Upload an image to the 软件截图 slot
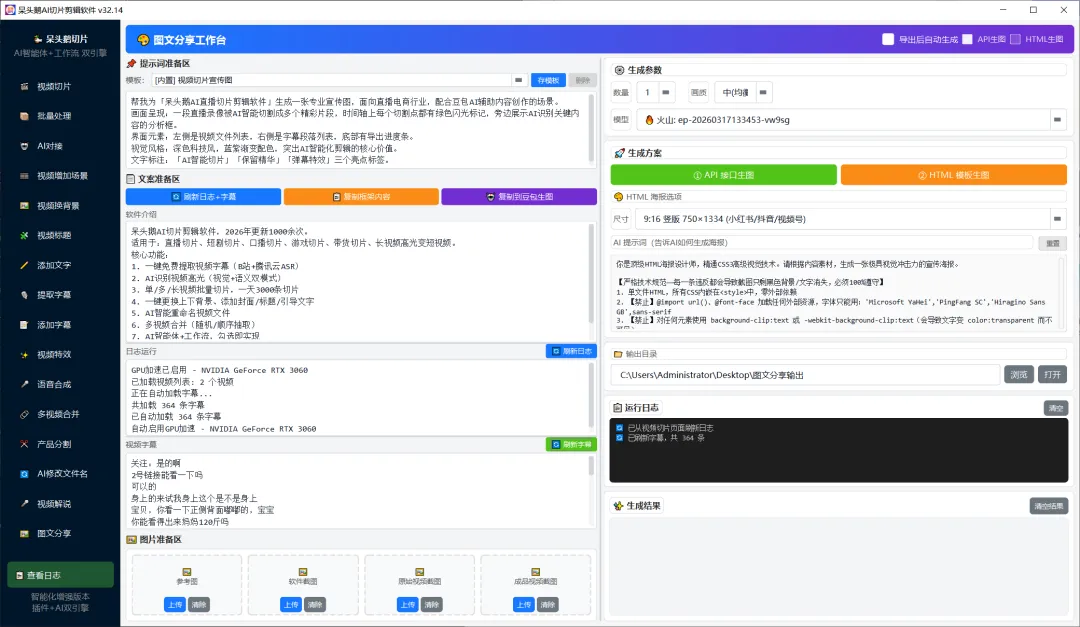 coord(291,604)
